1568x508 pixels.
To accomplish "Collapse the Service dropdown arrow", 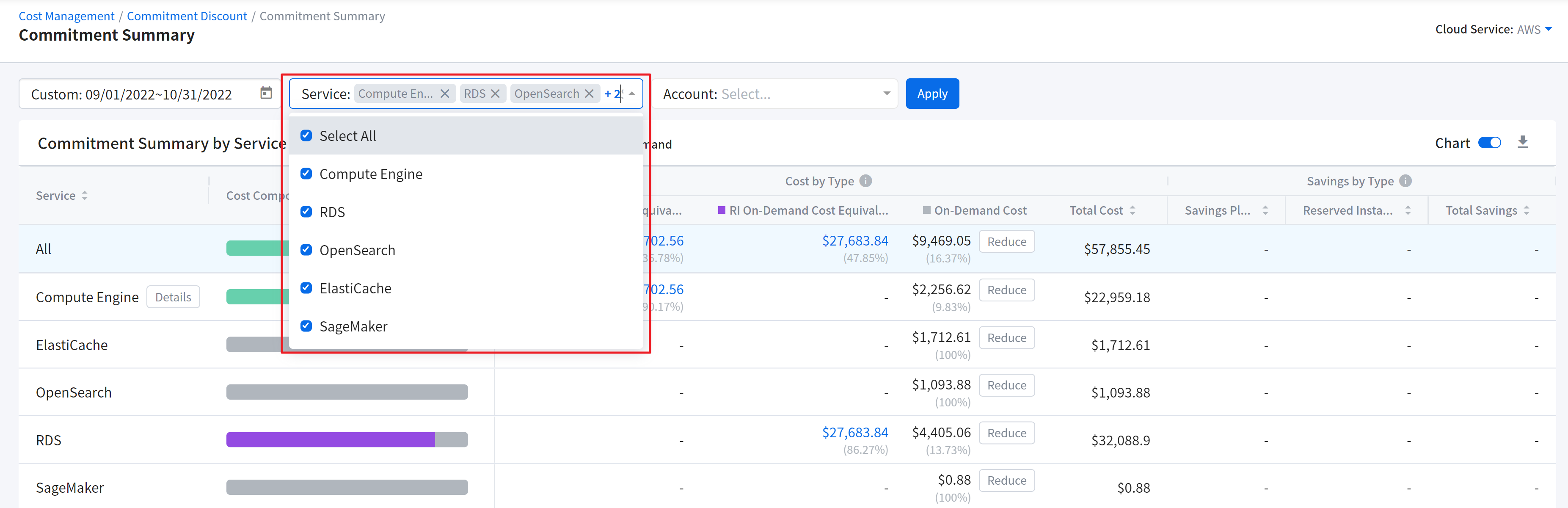I will [632, 94].
